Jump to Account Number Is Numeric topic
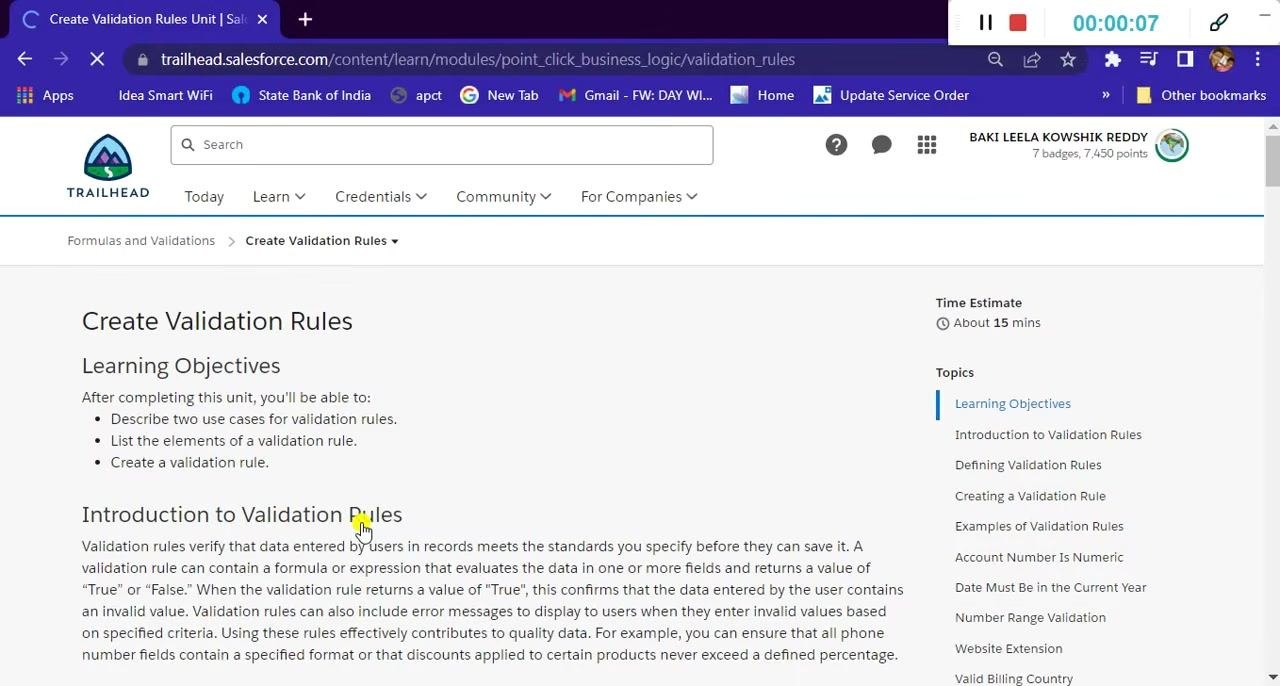Image resolution: width=1280 pixels, height=686 pixels. pos(1039,557)
